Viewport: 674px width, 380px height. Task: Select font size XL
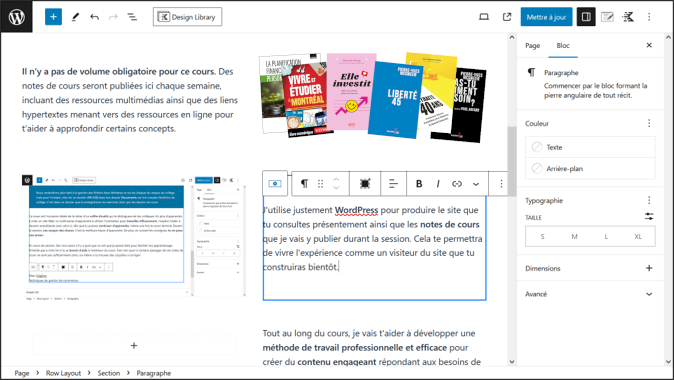(x=638, y=236)
